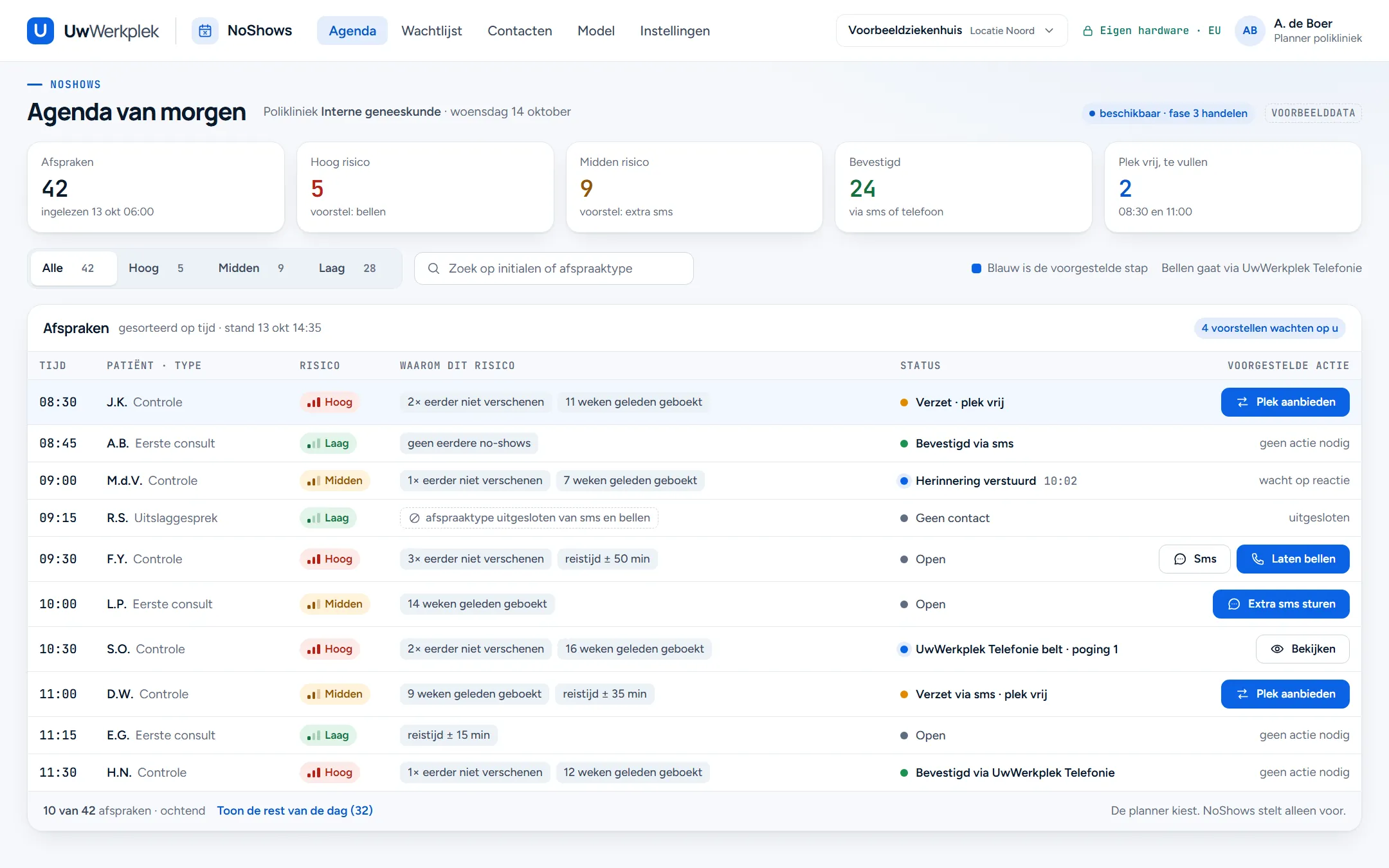Select the Alle 42 filter
Viewport: 1389px width, 868px height.
[73, 268]
